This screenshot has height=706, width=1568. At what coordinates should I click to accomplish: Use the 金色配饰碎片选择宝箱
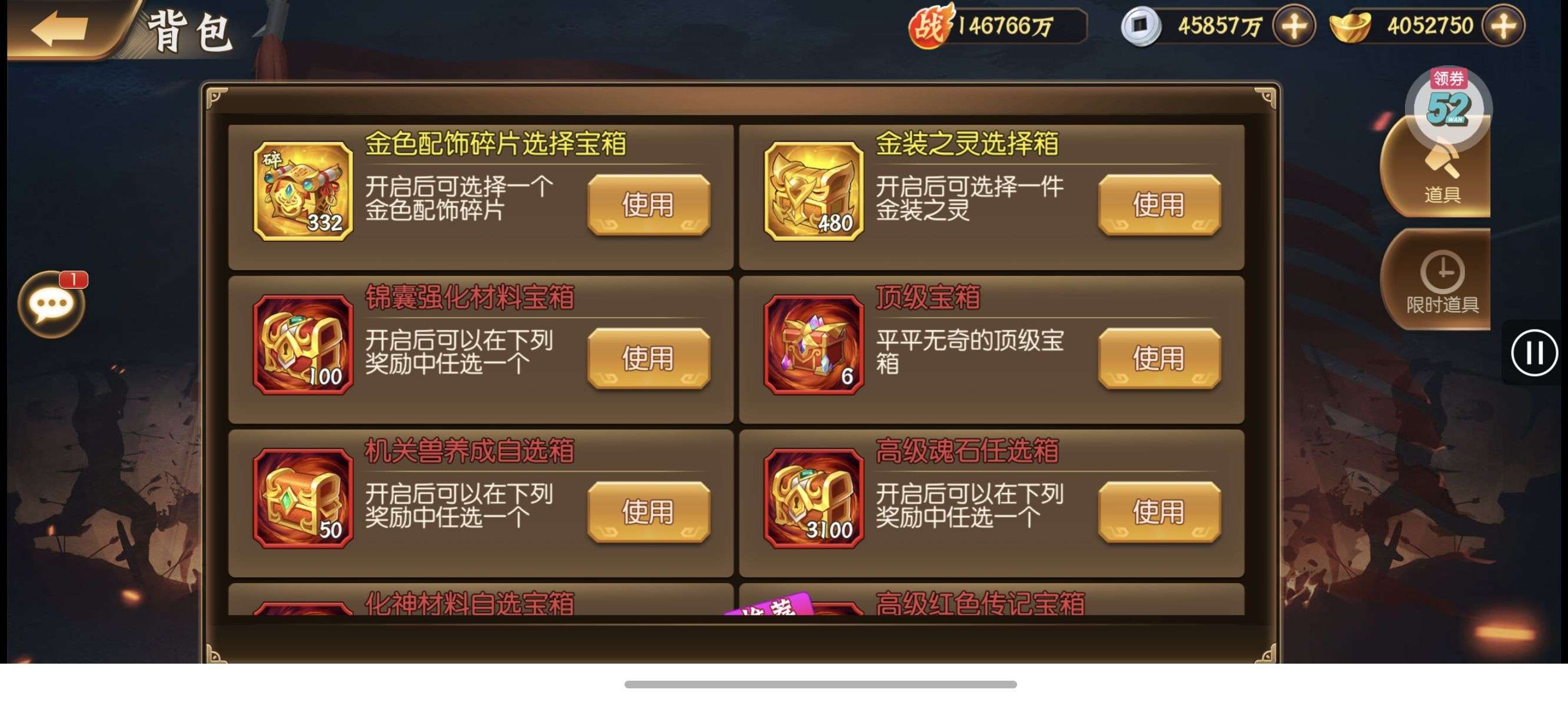point(648,205)
